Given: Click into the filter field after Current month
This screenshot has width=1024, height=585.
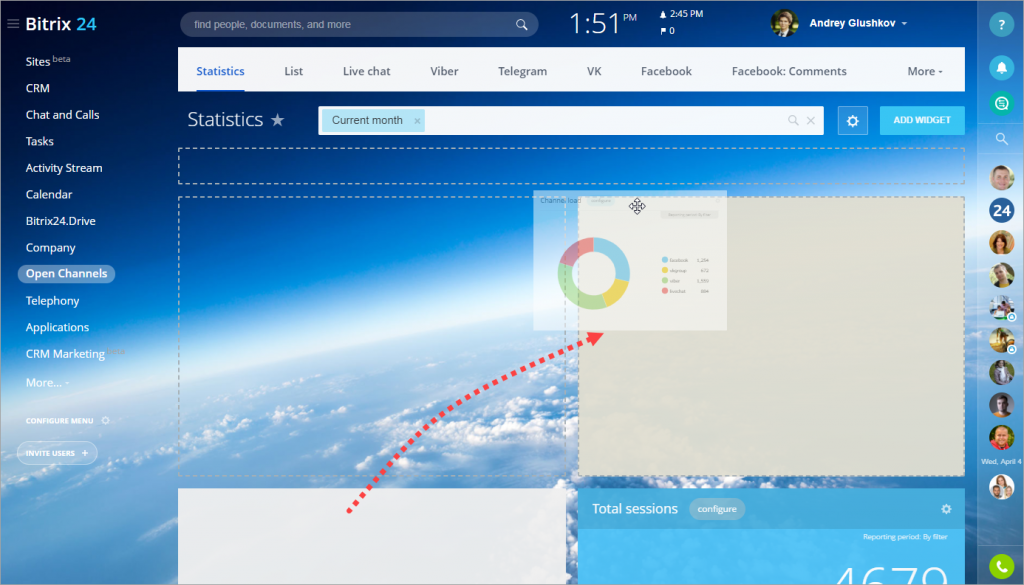Looking at the screenshot, I should [604, 121].
